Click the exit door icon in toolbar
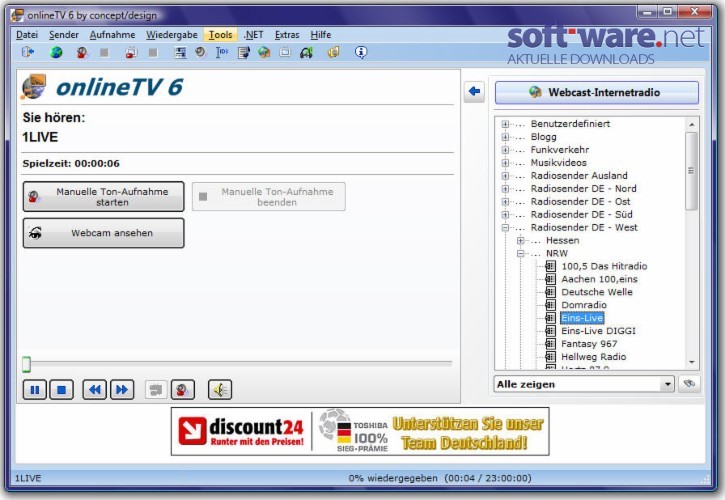 coord(28,52)
